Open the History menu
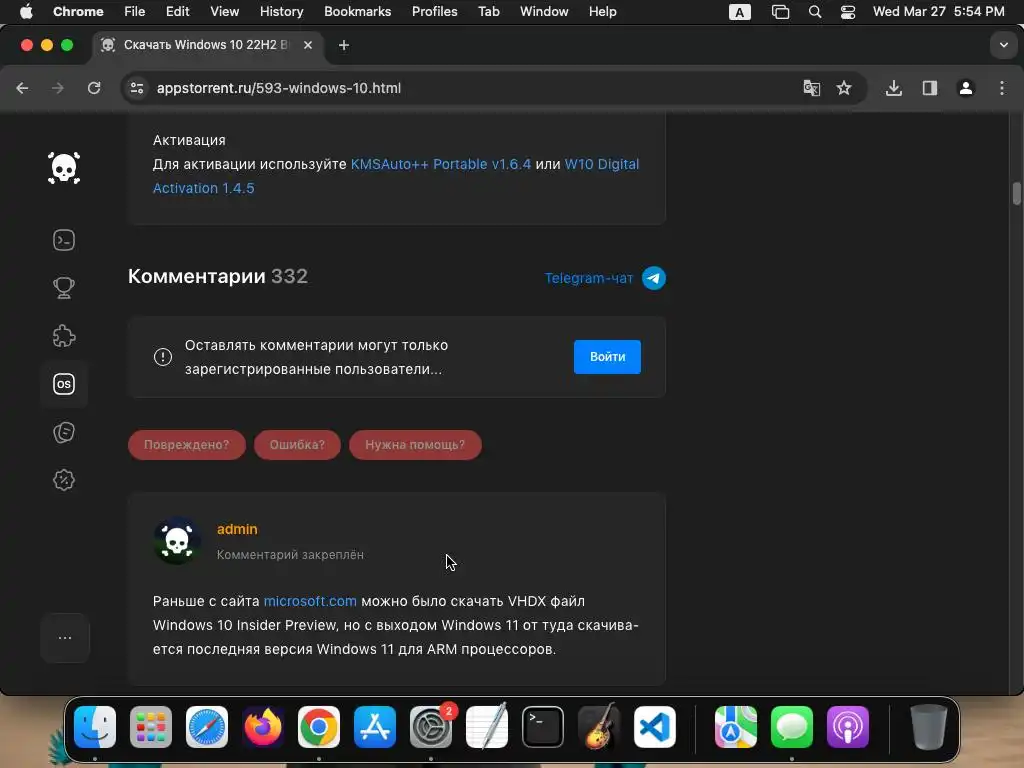This screenshot has height=768, width=1024. pyautogui.click(x=281, y=12)
